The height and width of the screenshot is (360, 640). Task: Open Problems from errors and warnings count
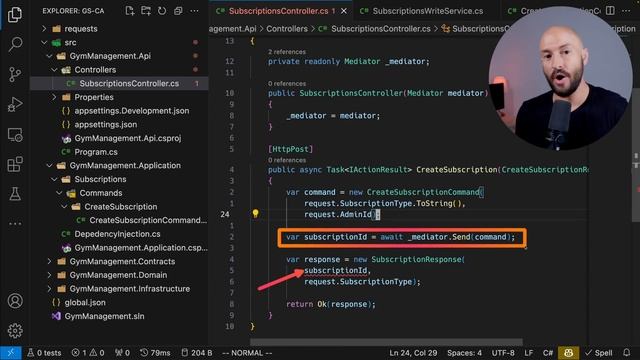87,353
